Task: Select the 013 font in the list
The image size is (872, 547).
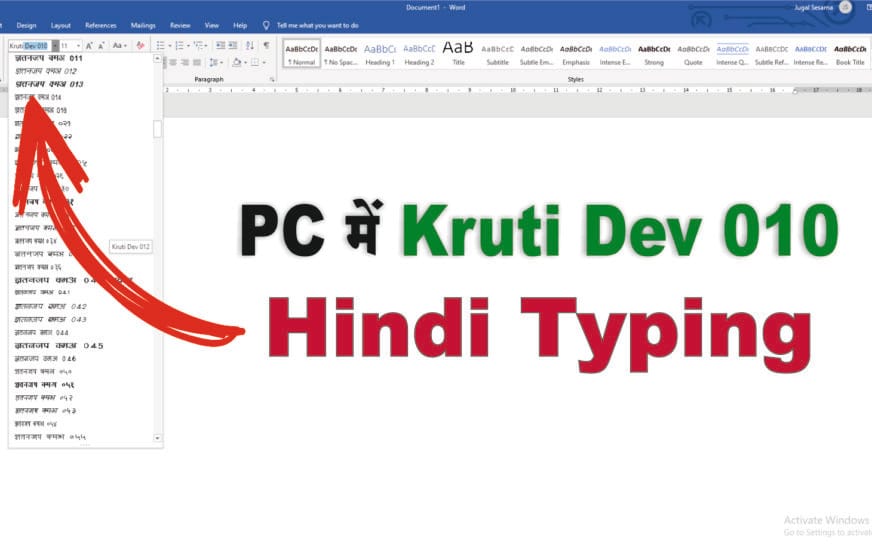Action: pos(81,84)
